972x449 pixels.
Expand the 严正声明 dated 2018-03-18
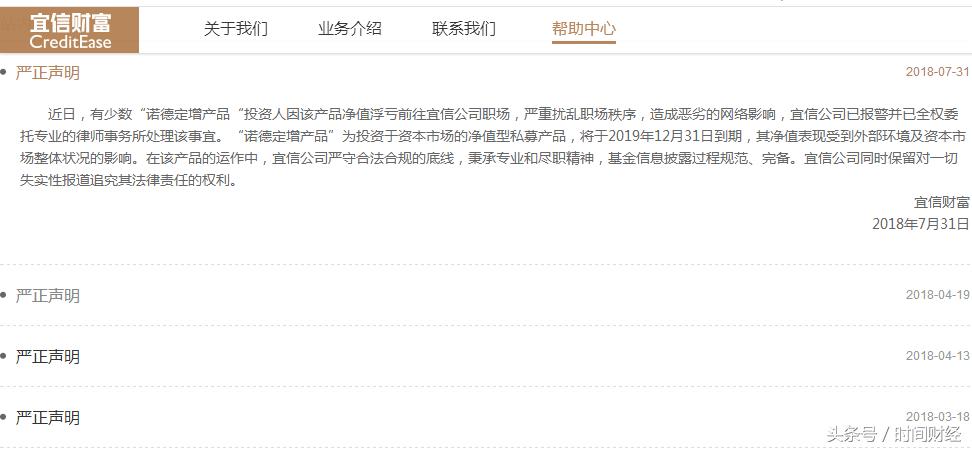tap(48, 418)
